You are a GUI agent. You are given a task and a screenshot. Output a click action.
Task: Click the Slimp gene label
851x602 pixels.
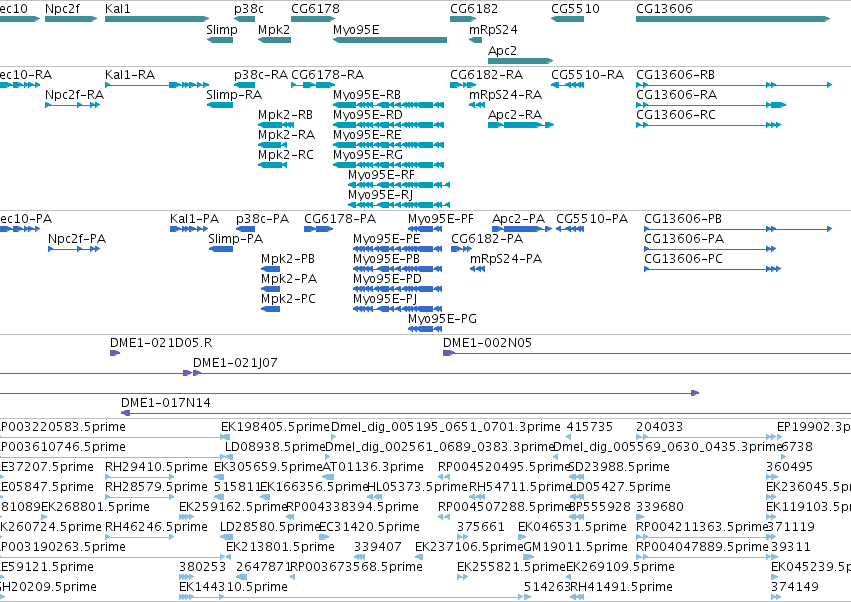222,29
